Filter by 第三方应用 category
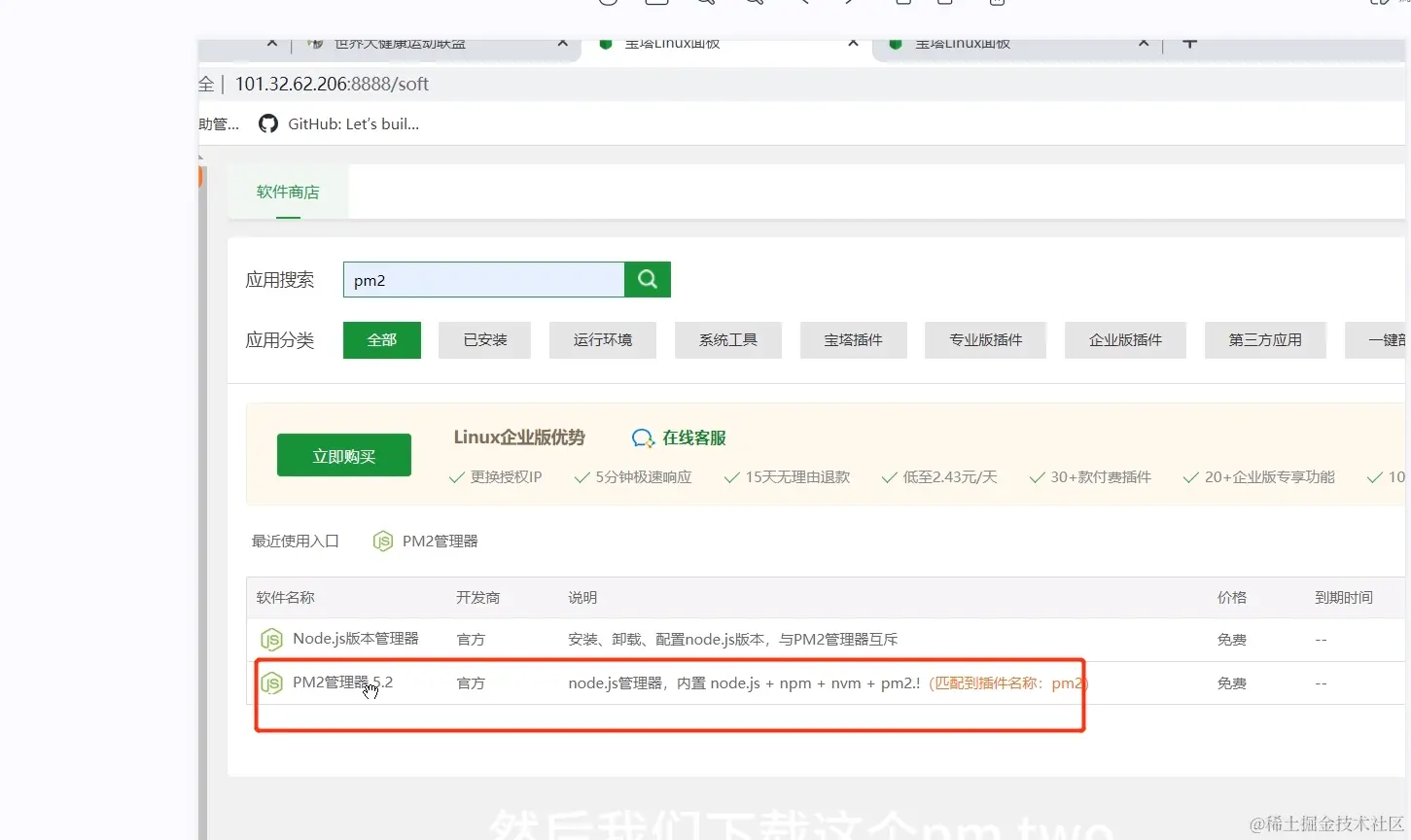1411x840 pixels. click(x=1265, y=340)
